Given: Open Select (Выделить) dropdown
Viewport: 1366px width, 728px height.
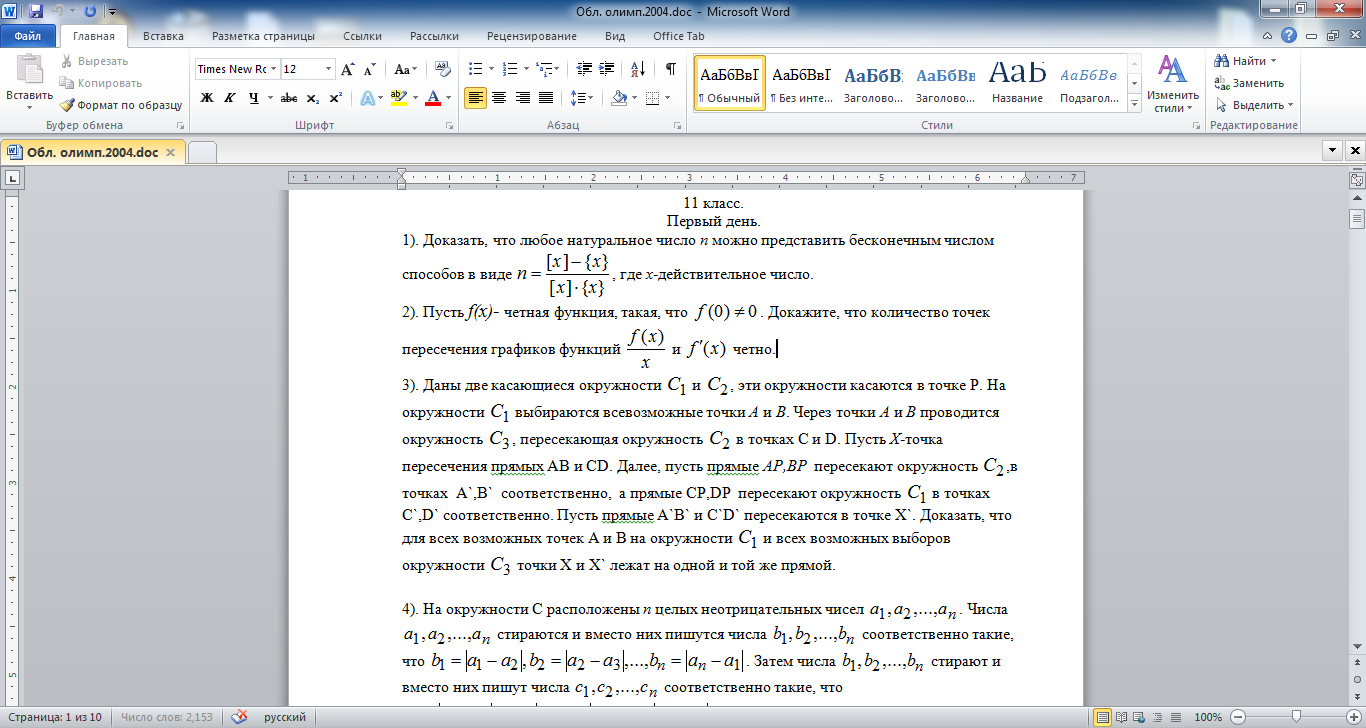Looking at the screenshot, I should (1254, 105).
